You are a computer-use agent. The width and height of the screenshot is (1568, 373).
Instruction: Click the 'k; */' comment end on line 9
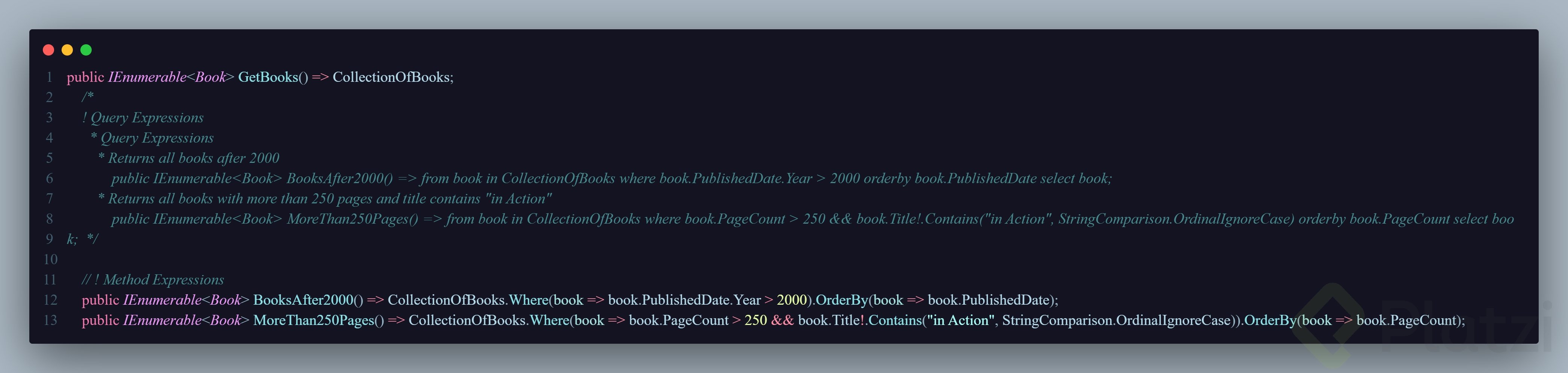point(82,239)
